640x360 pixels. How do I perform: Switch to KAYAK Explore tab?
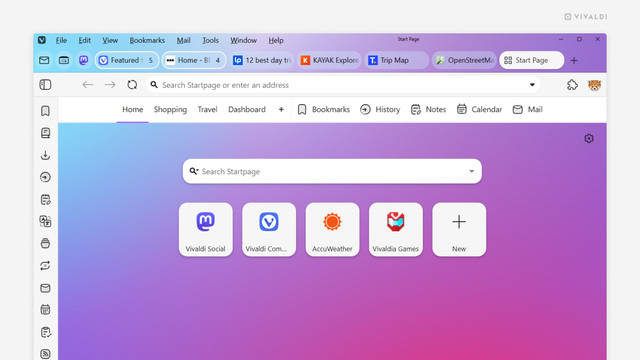329,60
